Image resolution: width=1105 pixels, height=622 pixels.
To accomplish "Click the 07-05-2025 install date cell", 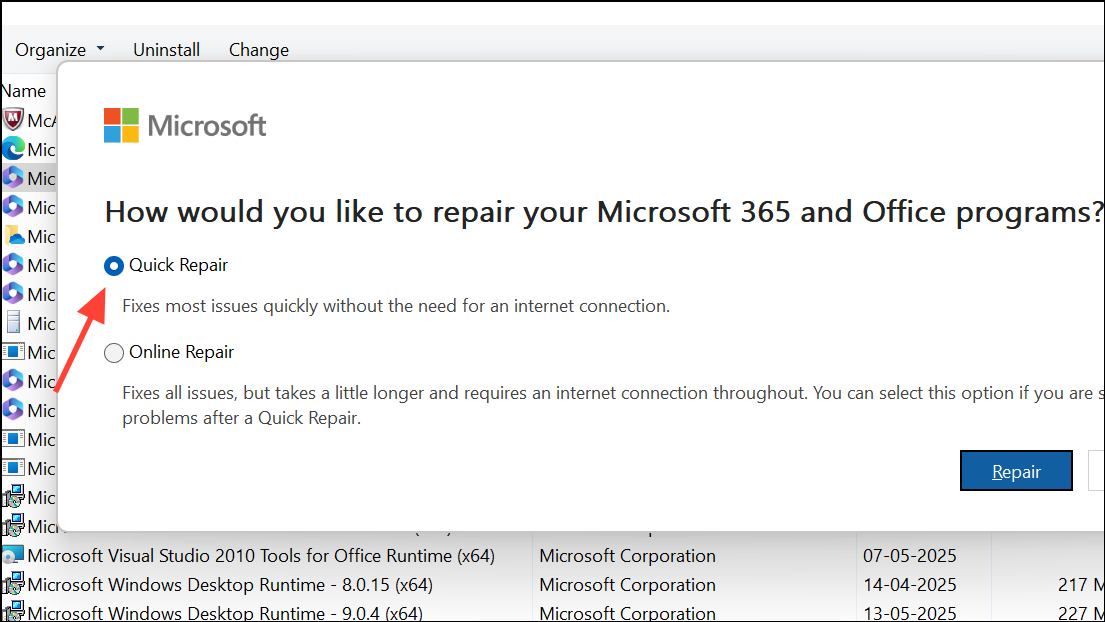I will pos(909,556).
